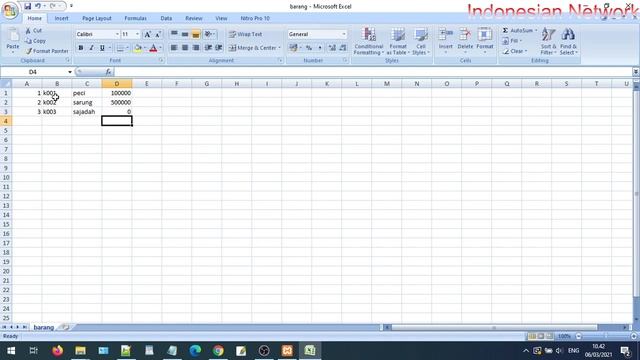The height and width of the screenshot is (360, 640).
Task: Enable Wrap Text
Action: tap(245, 34)
